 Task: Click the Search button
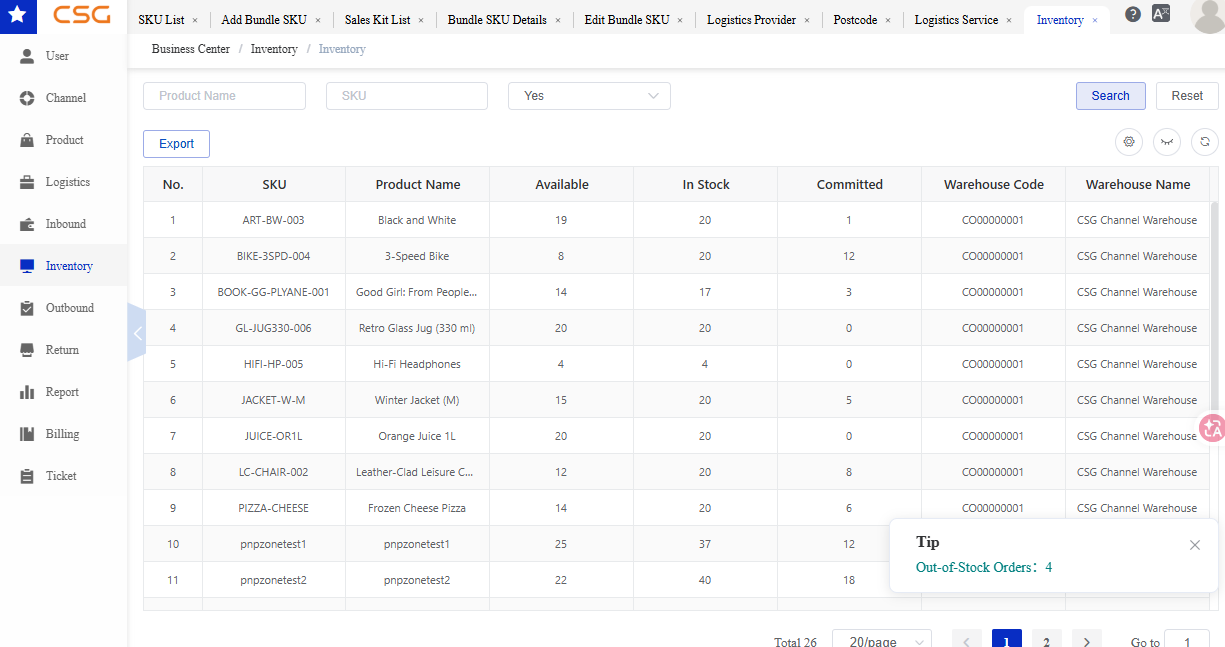pyautogui.click(x=1110, y=96)
